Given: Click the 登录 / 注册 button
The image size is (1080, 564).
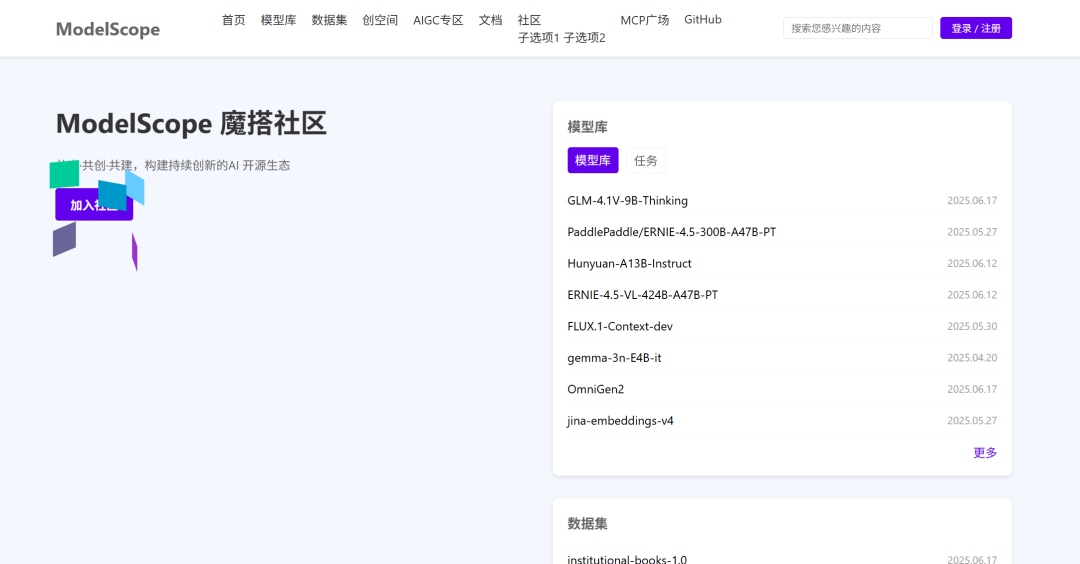Looking at the screenshot, I should point(976,28).
